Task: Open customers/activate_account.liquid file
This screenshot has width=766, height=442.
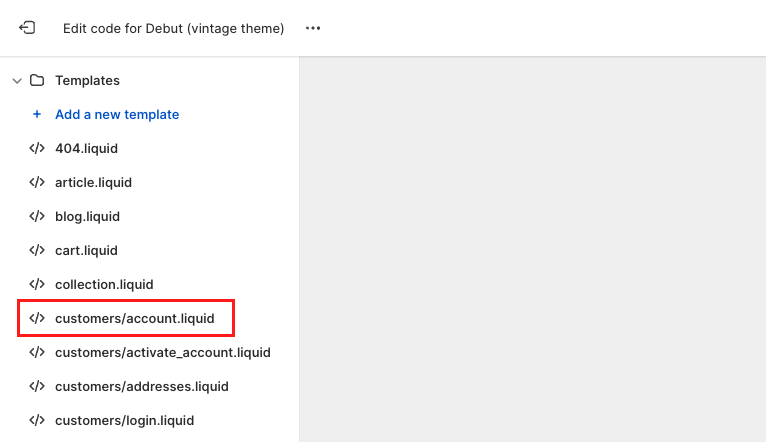Action: click(163, 353)
